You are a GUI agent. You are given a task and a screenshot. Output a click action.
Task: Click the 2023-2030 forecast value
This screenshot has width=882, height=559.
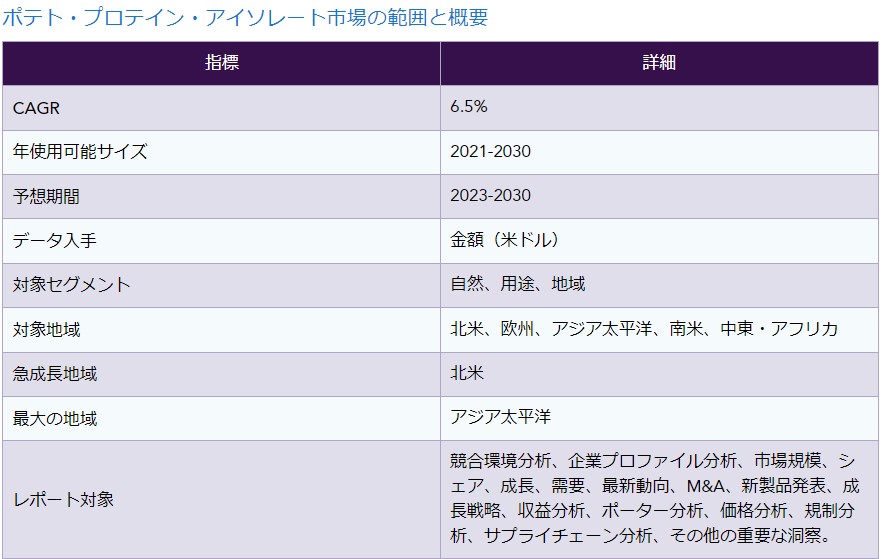[491, 196]
